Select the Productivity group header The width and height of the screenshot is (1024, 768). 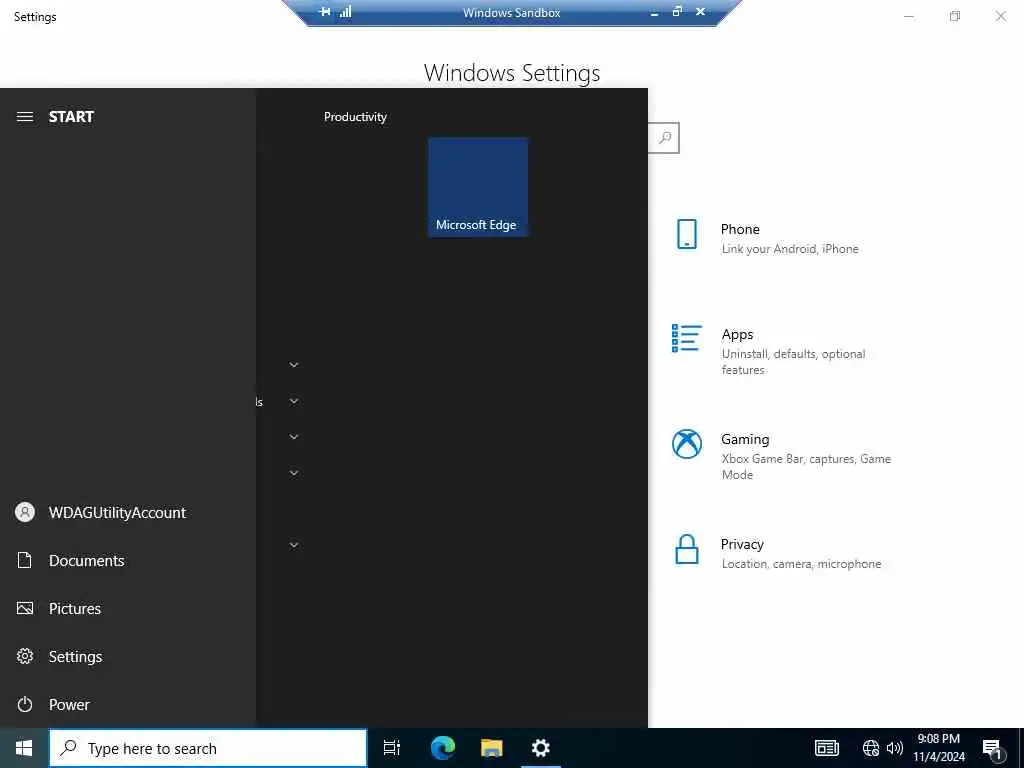click(x=355, y=117)
